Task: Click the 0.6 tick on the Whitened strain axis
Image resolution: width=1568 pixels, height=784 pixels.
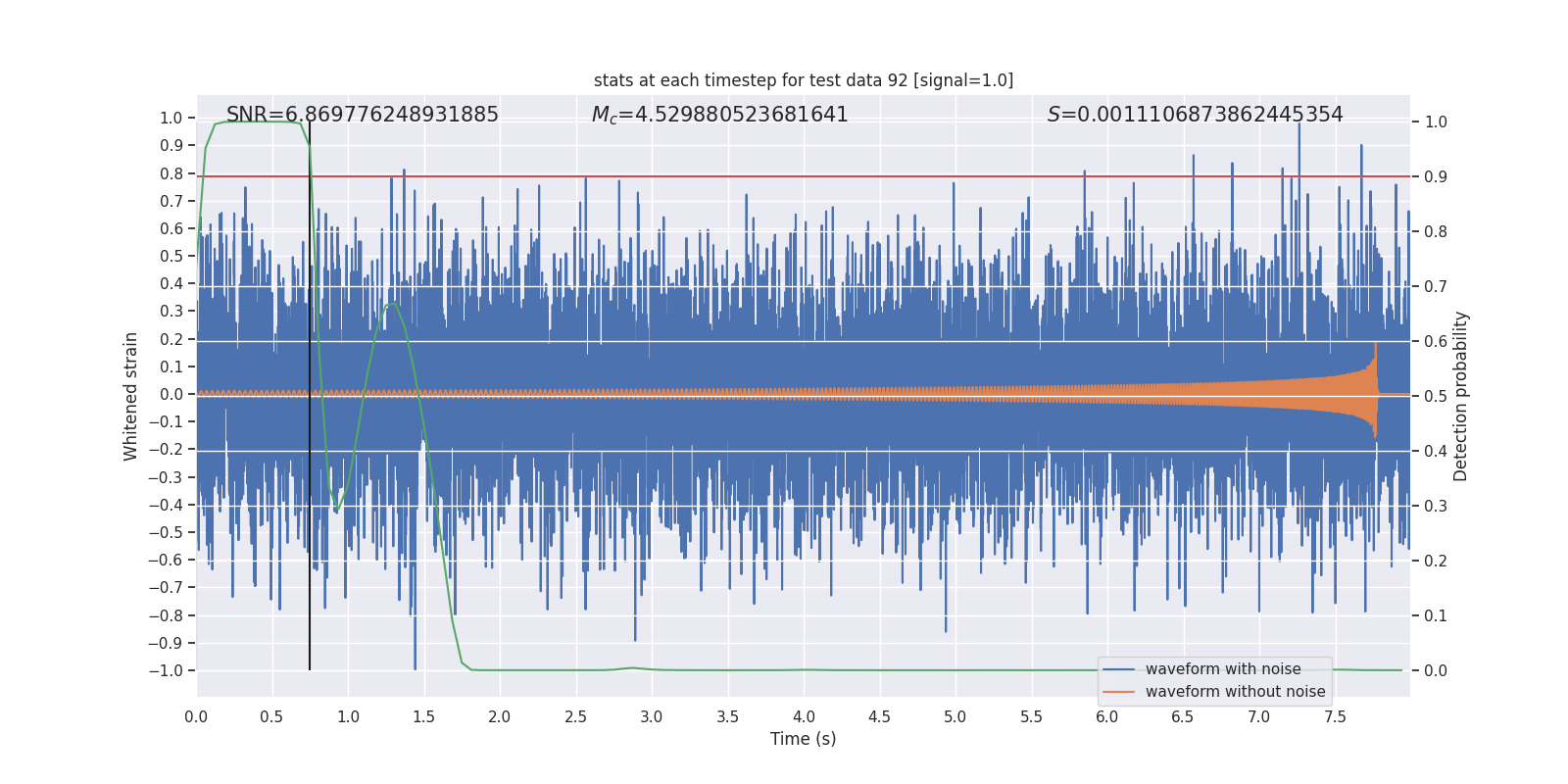Action: (171, 228)
